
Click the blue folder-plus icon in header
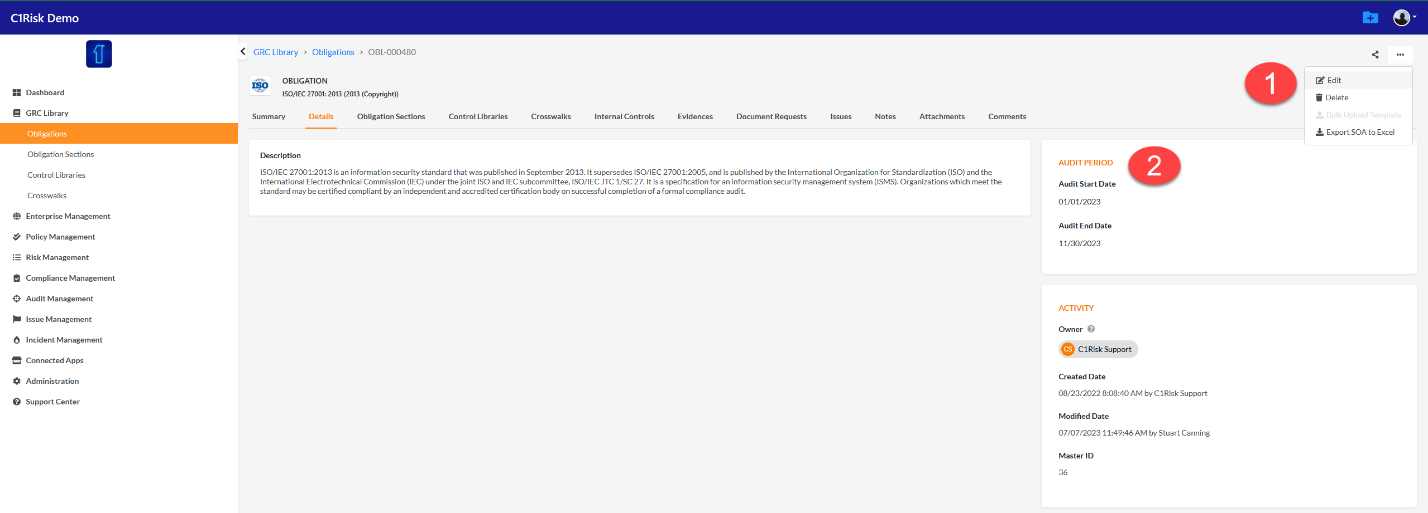tap(1370, 18)
